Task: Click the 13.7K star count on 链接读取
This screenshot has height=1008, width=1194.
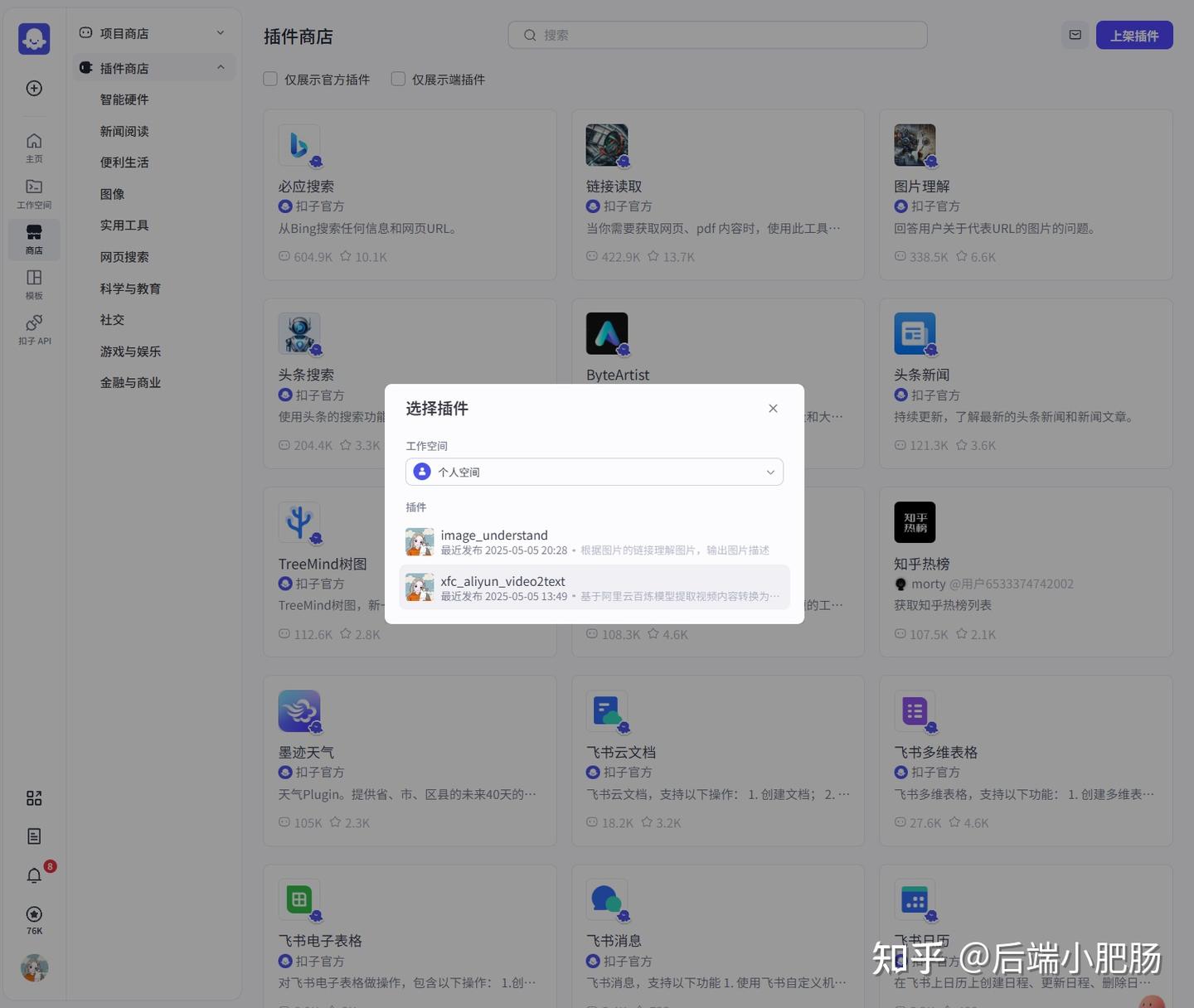Action: coord(671,257)
